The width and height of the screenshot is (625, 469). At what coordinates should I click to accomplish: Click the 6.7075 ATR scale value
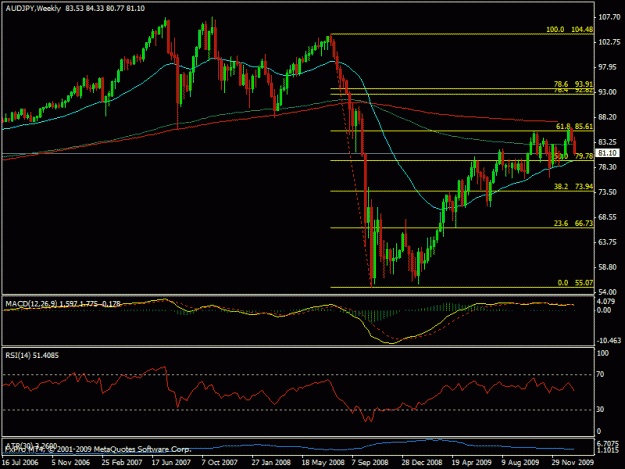pyautogui.click(x=609, y=443)
